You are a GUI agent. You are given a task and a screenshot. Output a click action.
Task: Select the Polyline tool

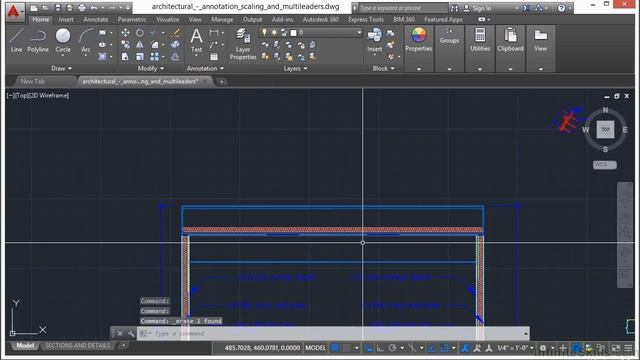point(38,40)
